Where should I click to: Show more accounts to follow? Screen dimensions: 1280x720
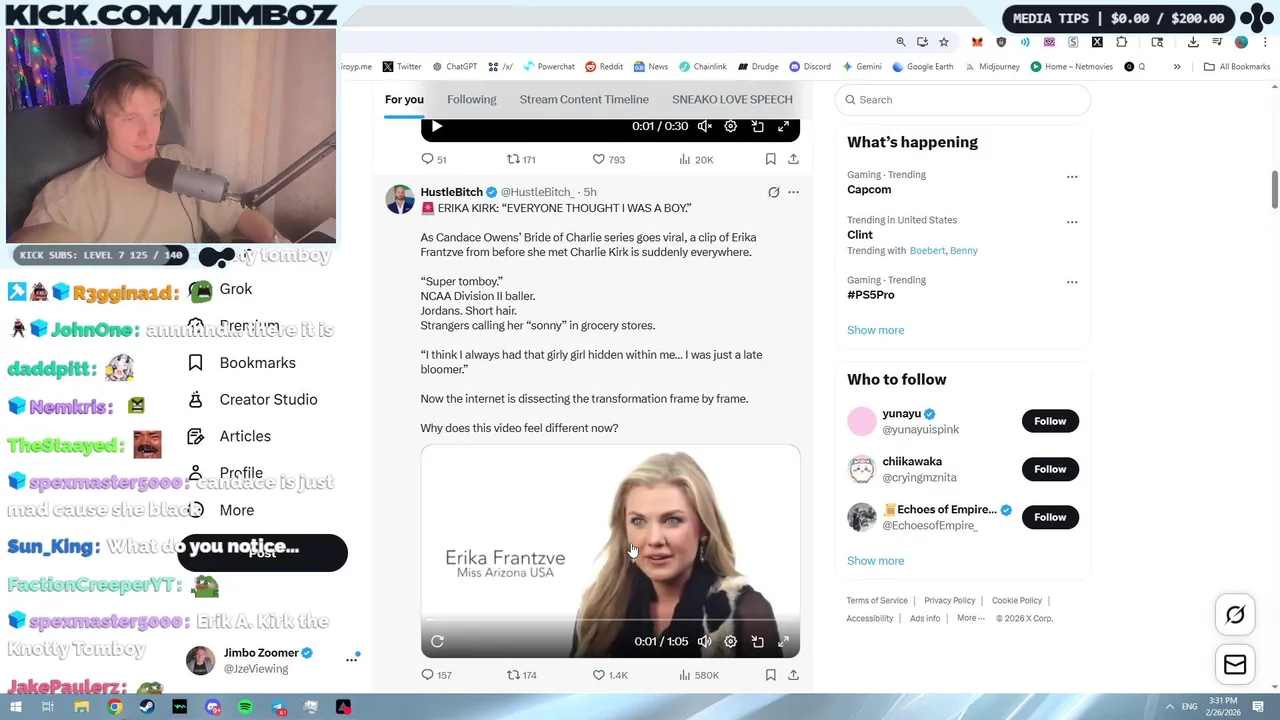[x=875, y=561]
